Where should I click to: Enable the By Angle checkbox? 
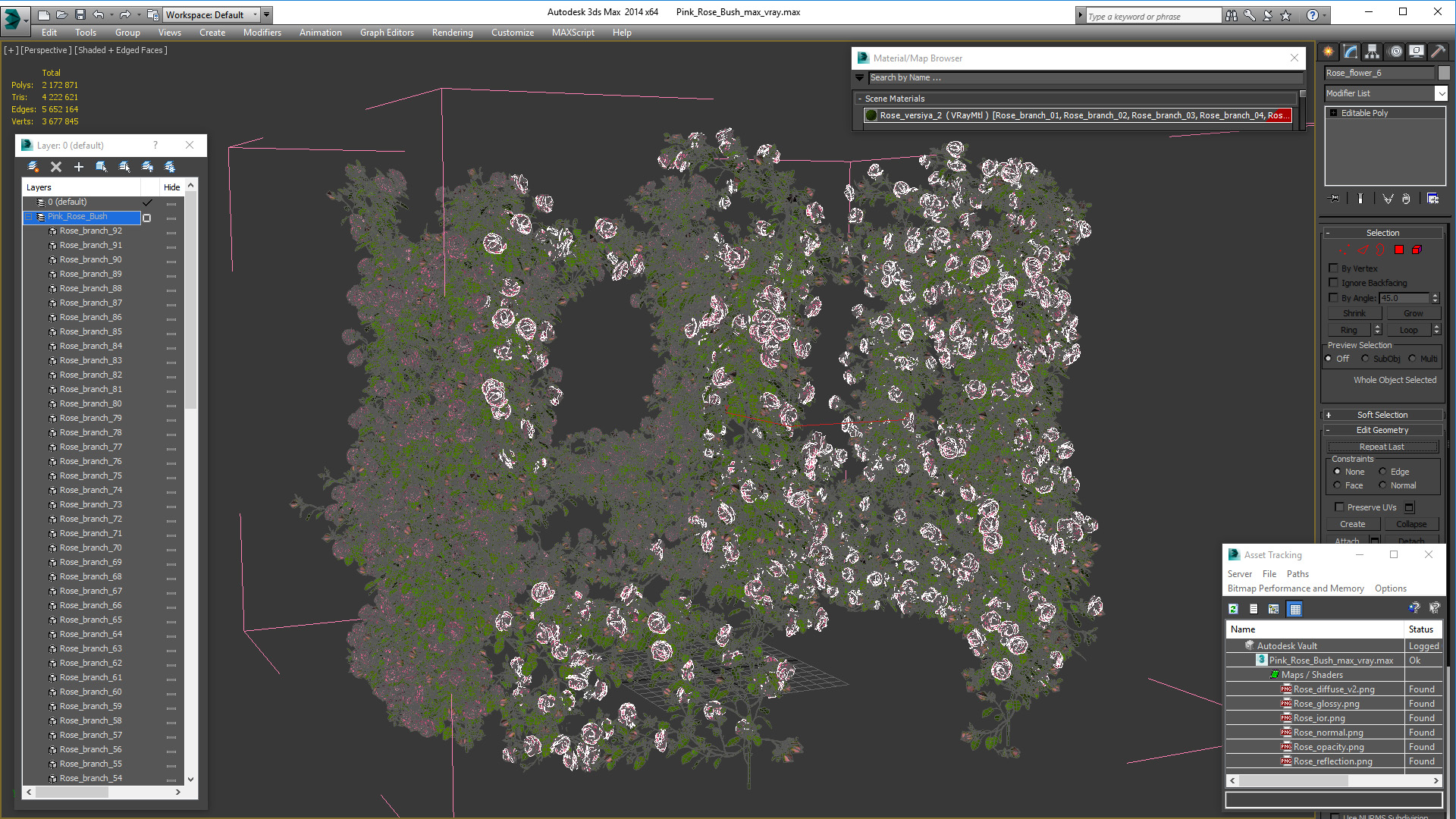click(1334, 297)
